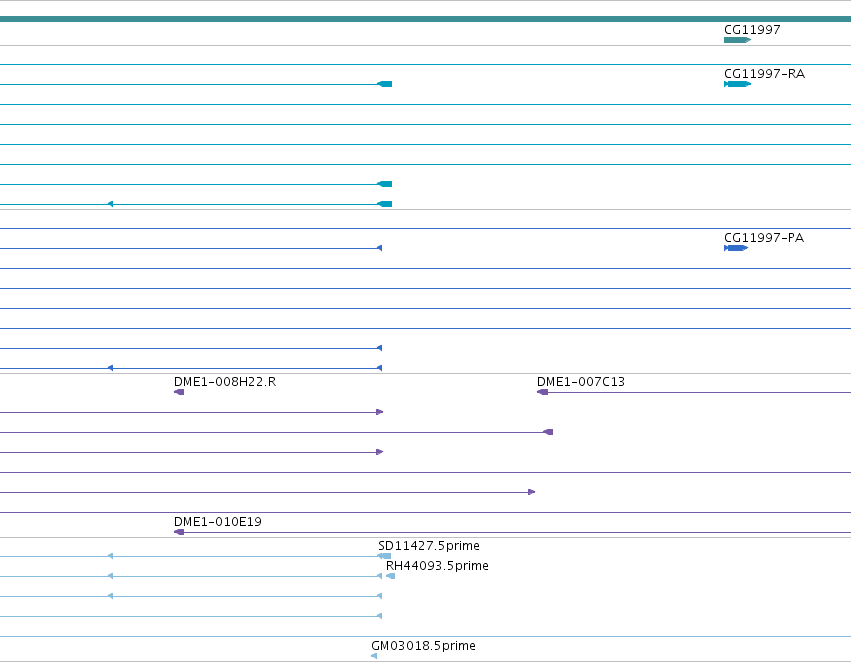Select the GM03018.5prime arrowhead glyph
This screenshot has height=662, width=851.
point(374,657)
